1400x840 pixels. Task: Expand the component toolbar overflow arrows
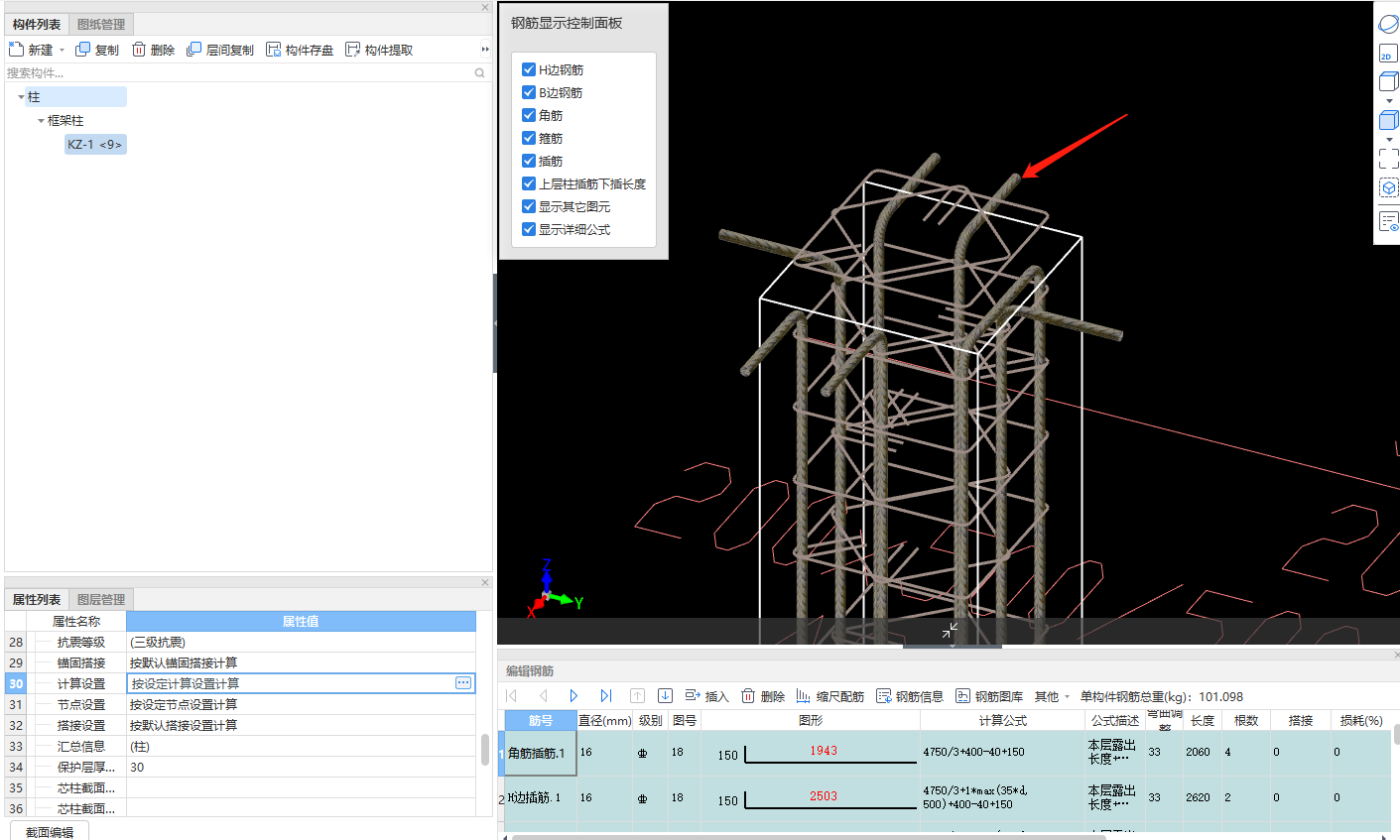tap(485, 50)
